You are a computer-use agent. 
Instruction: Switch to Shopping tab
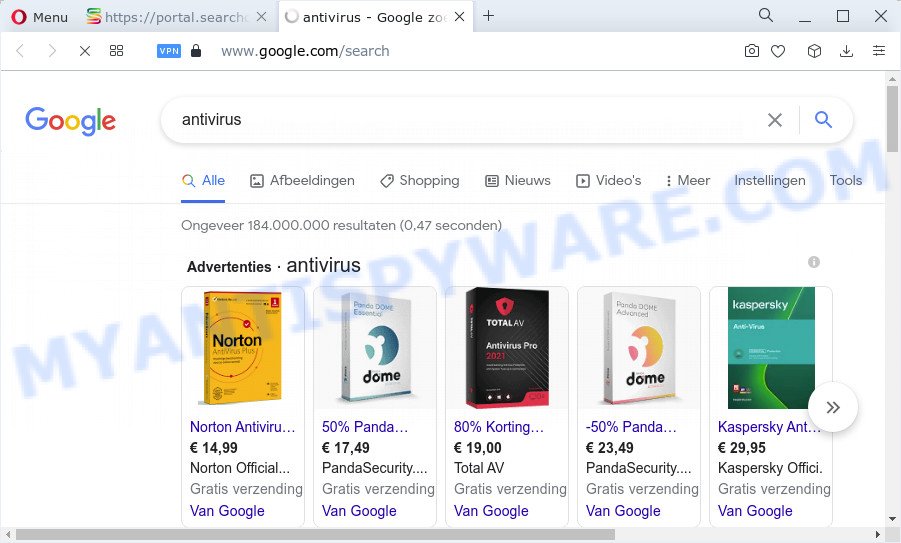[419, 180]
